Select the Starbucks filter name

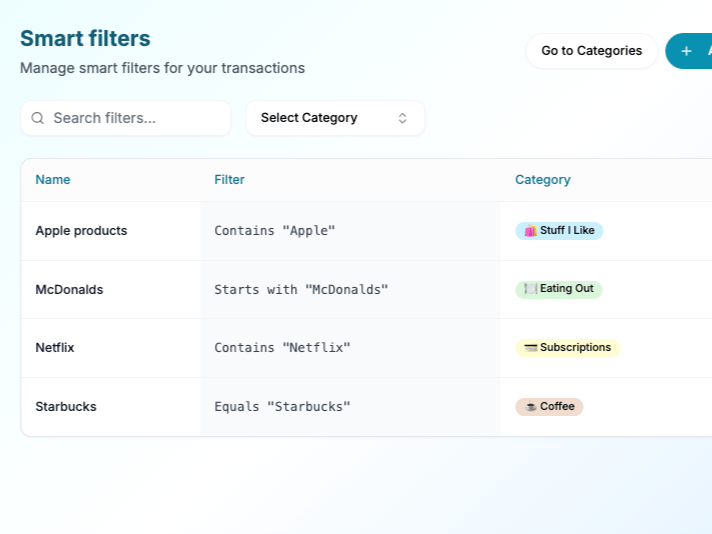click(x=66, y=406)
